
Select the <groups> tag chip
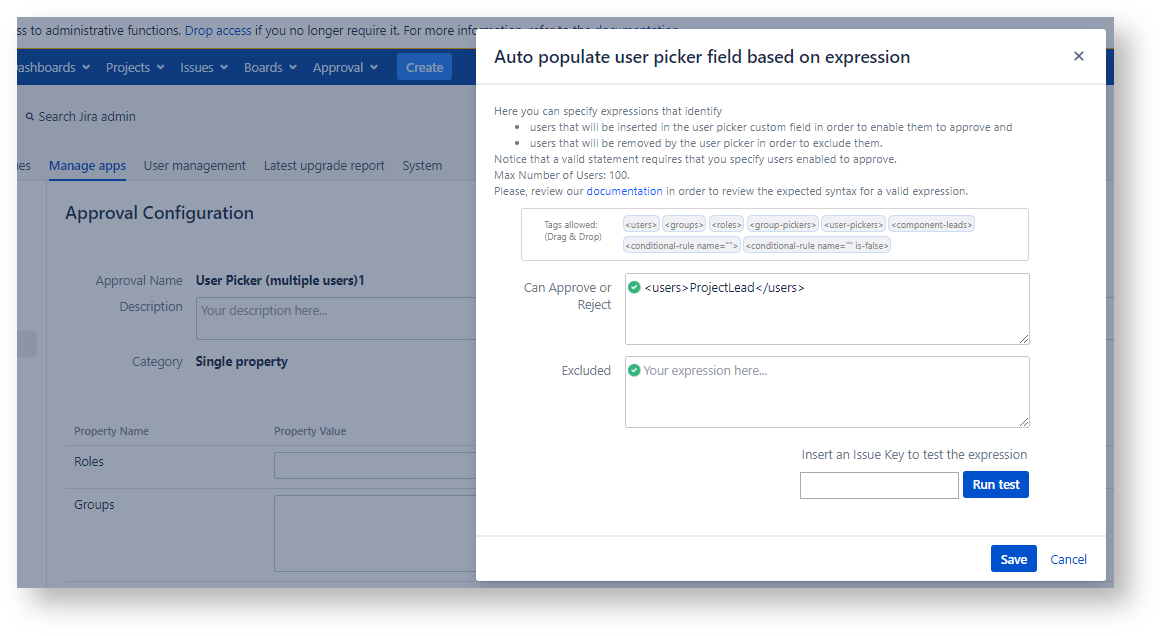[x=684, y=225]
